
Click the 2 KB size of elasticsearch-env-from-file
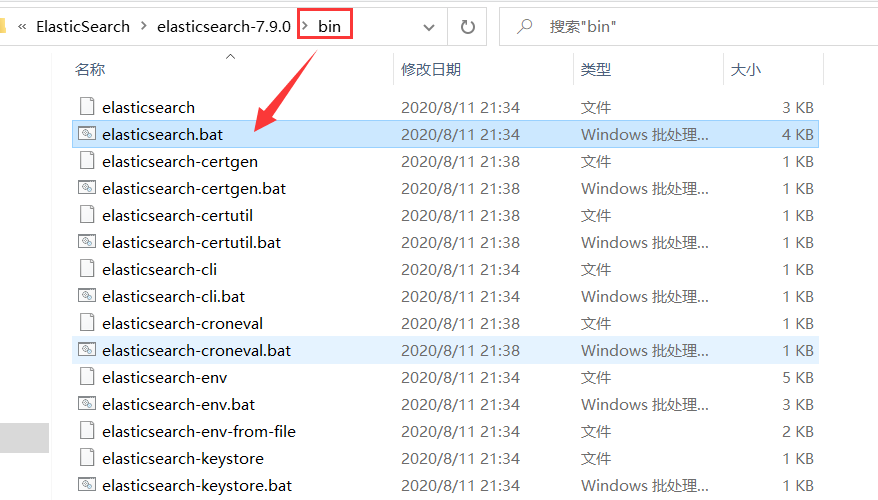tap(797, 431)
